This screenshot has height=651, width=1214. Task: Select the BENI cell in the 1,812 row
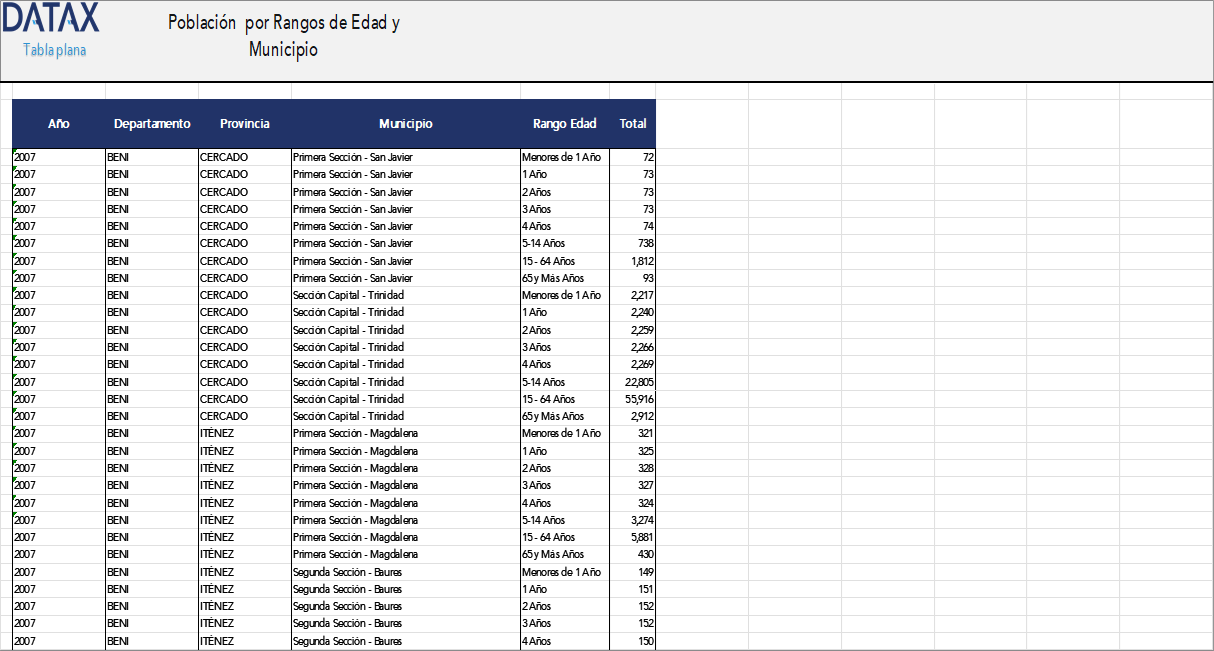click(152, 261)
